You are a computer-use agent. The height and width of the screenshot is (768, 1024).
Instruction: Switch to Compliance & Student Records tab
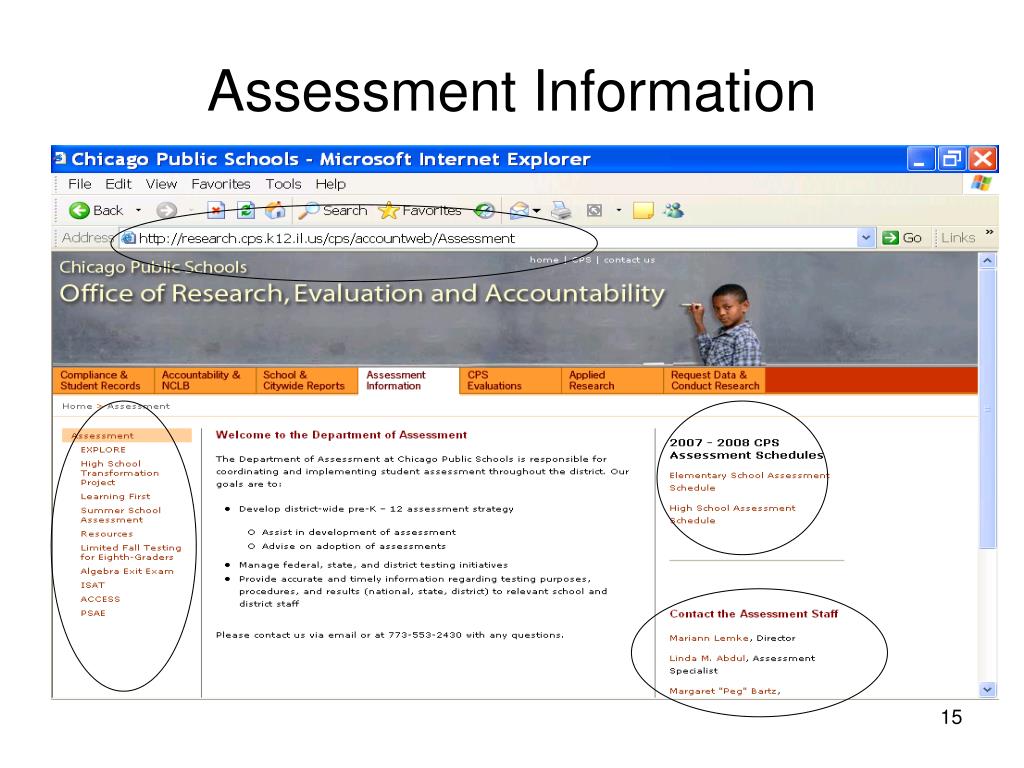pyautogui.click(x=103, y=380)
